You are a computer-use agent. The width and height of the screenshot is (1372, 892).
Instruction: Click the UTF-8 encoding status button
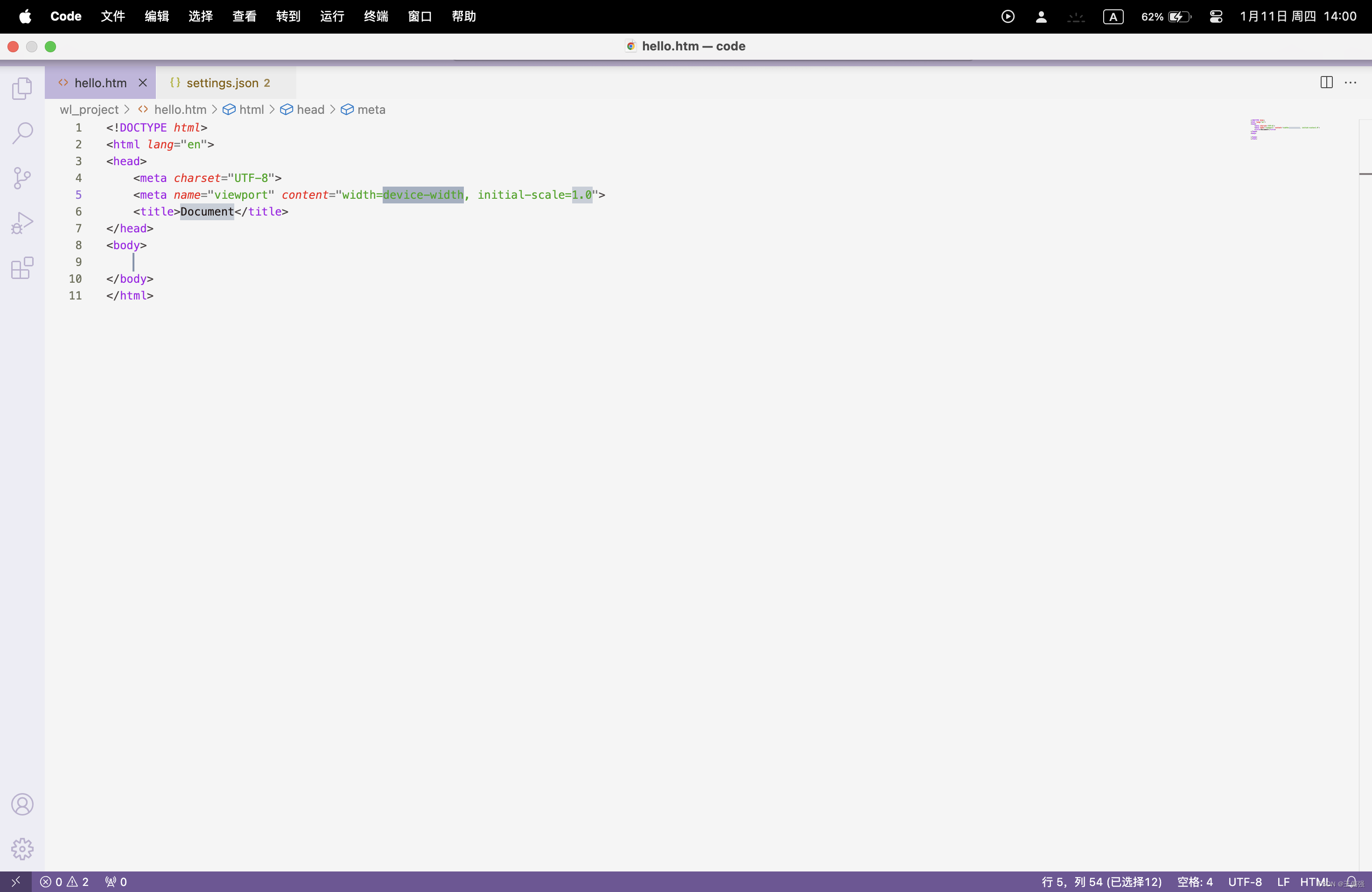click(1244, 882)
